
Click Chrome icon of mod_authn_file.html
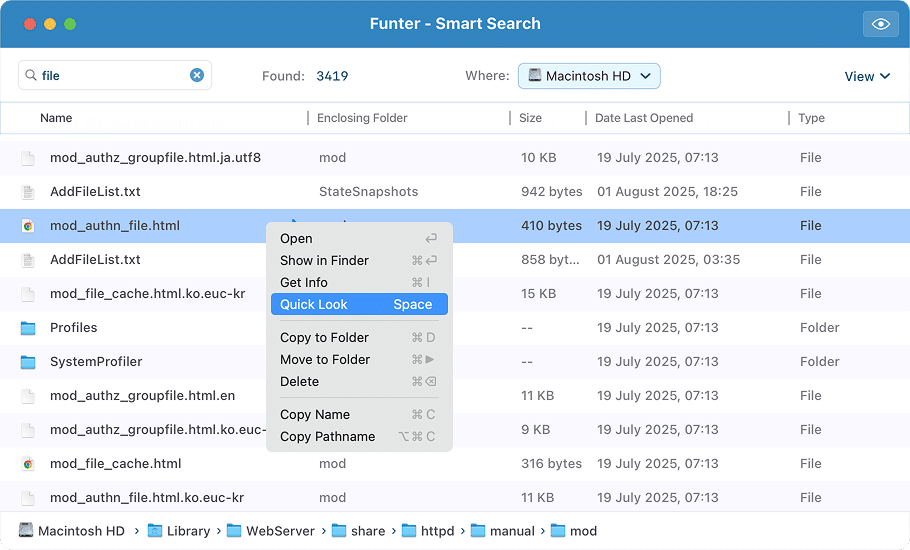click(x=28, y=226)
